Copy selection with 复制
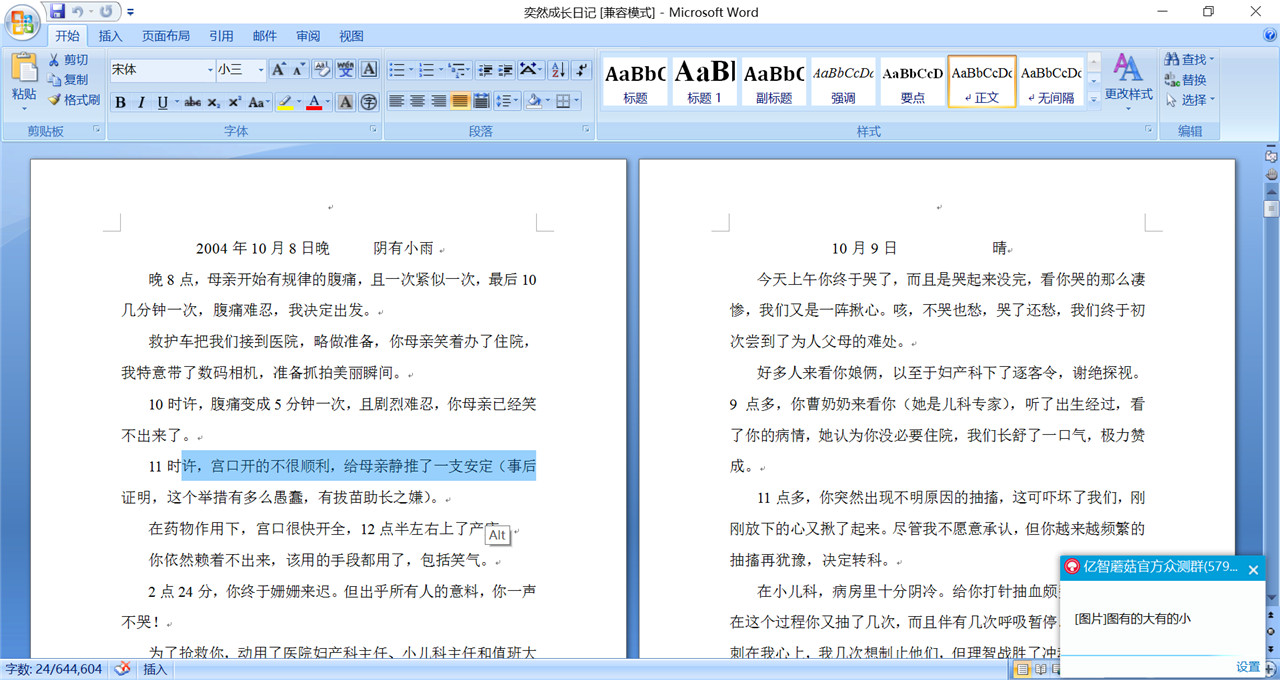 pos(68,80)
